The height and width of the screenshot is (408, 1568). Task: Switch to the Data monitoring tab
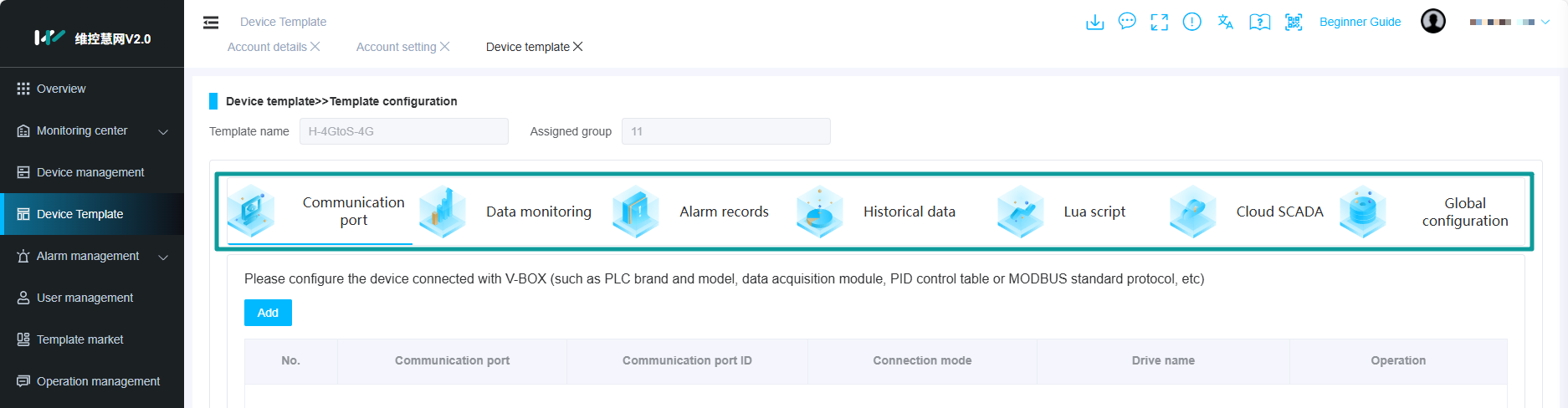point(538,212)
